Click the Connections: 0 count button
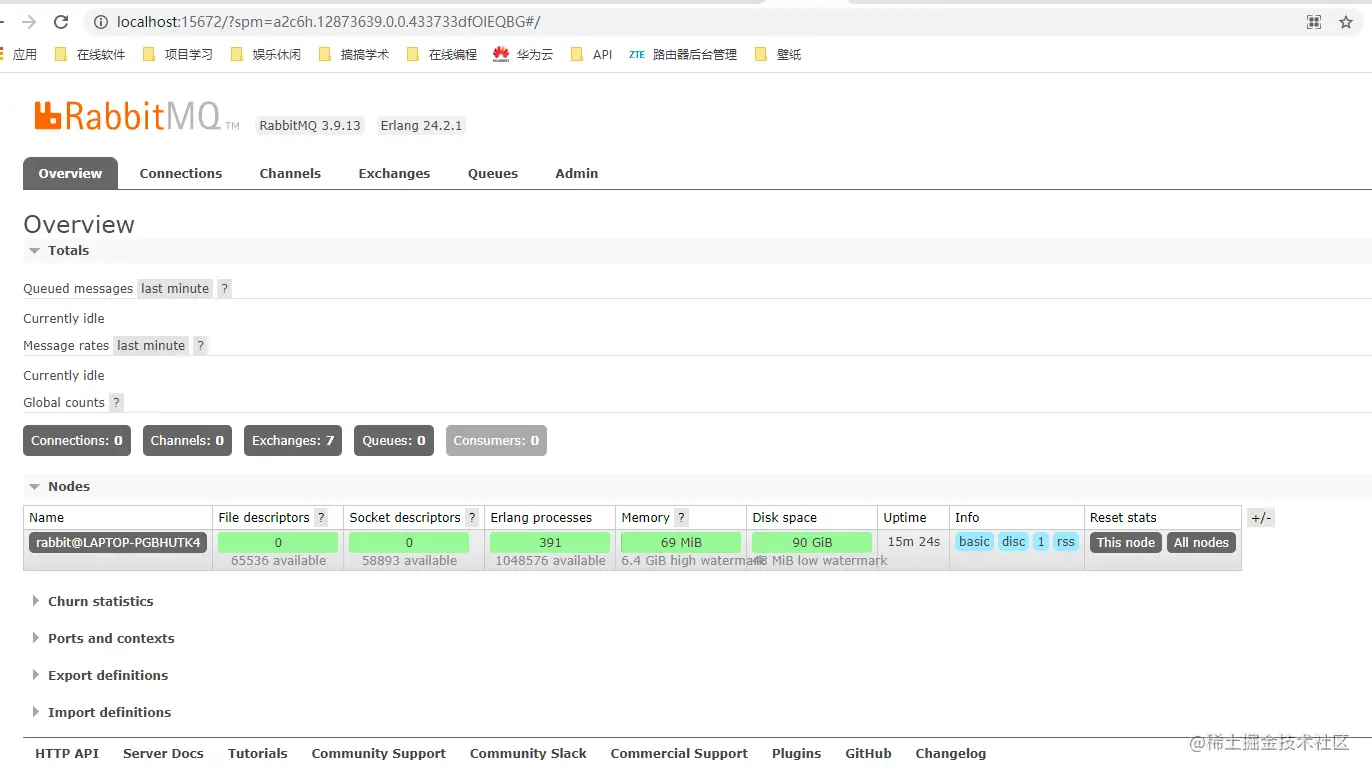Image resolution: width=1372 pixels, height=775 pixels. click(77, 440)
